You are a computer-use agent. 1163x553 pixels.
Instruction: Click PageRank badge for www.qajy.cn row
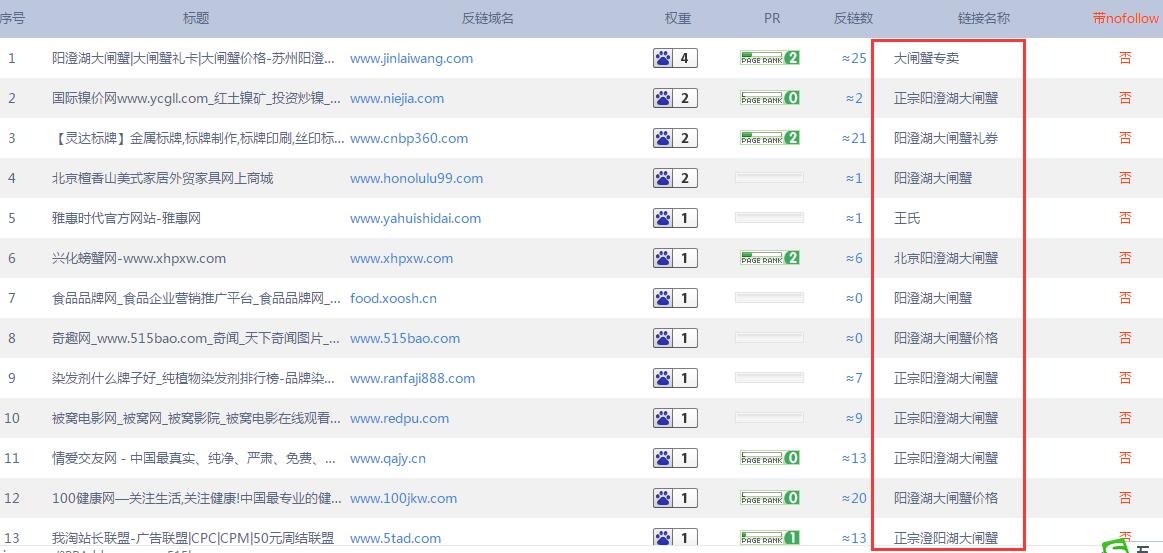click(769, 458)
